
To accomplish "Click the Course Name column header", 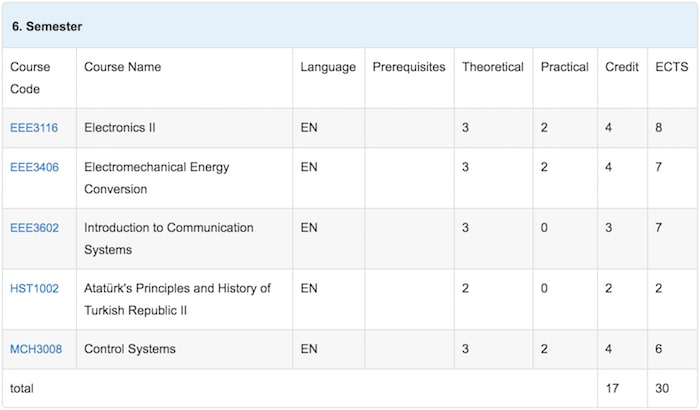I will [x=122, y=67].
